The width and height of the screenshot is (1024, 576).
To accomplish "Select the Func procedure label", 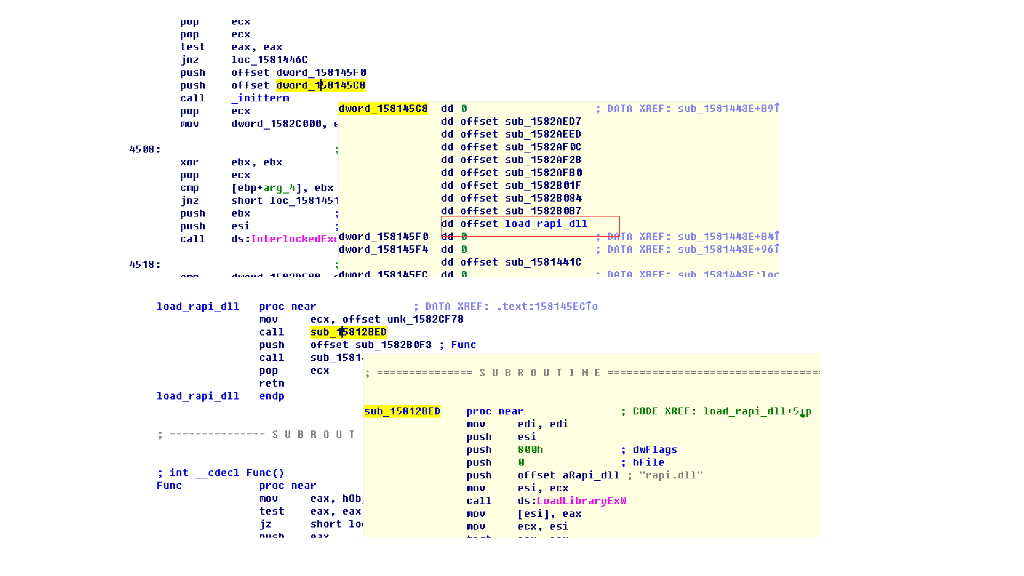I will tap(168, 485).
